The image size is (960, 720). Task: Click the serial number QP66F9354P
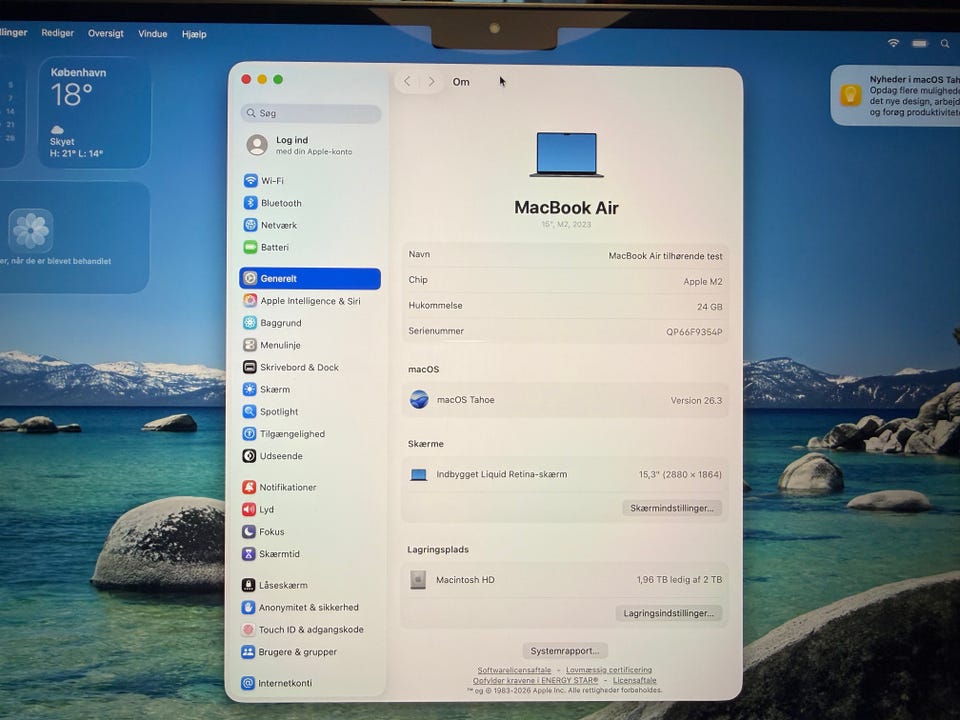694,332
